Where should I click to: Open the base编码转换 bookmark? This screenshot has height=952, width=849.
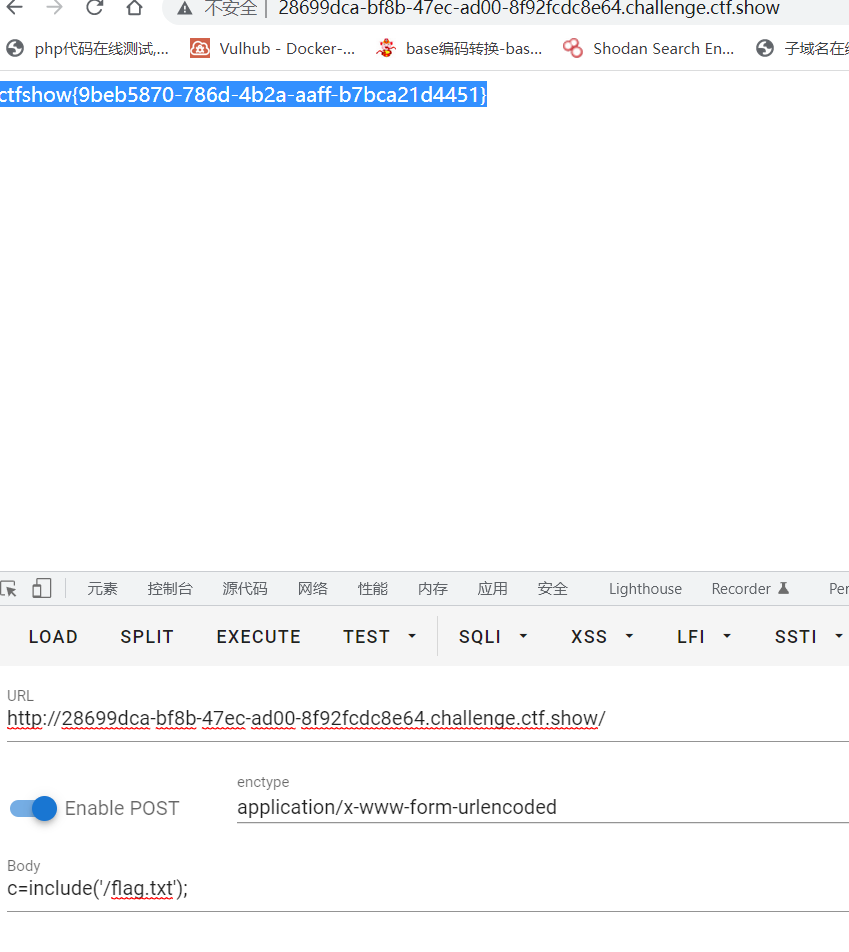pyautogui.click(x=459, y=49)
